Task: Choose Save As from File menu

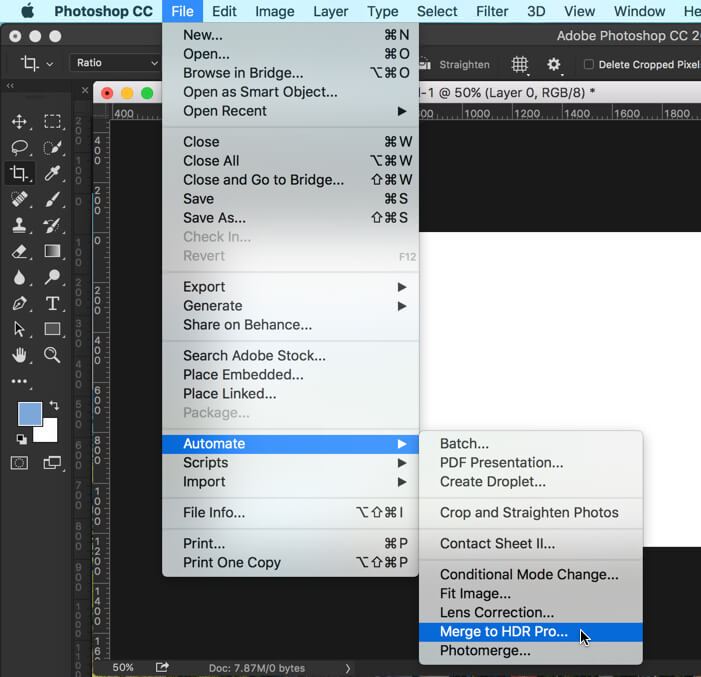Action: [x=290, y=218]
